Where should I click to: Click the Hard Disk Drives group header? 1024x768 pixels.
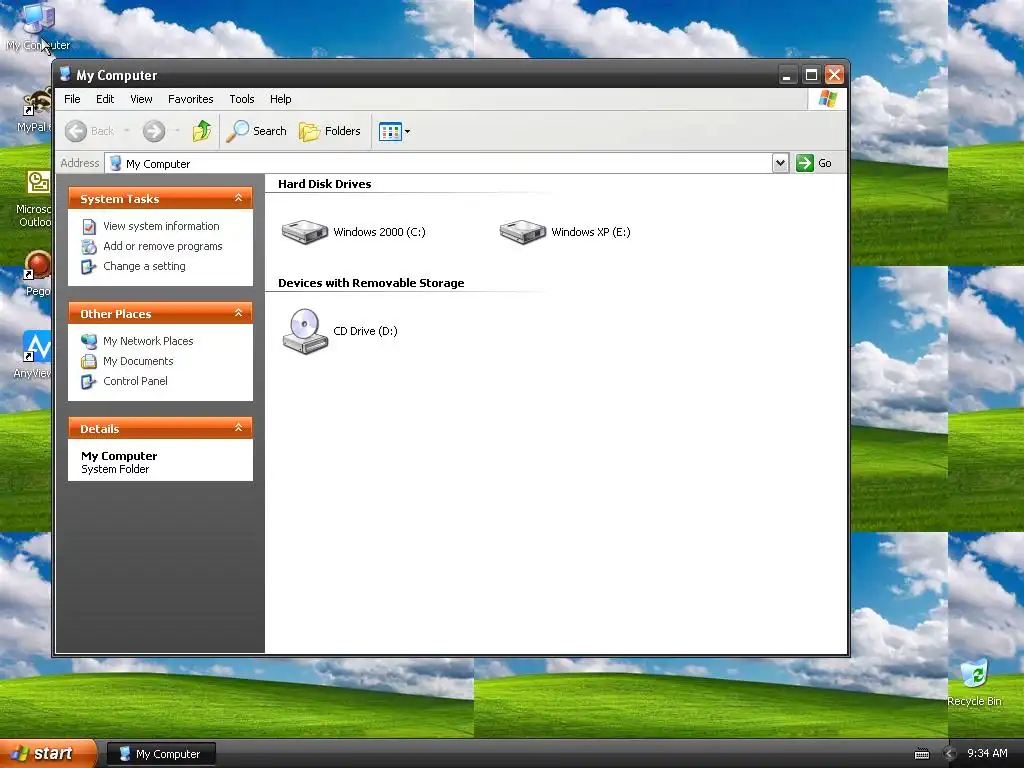(x=325, y=184)
